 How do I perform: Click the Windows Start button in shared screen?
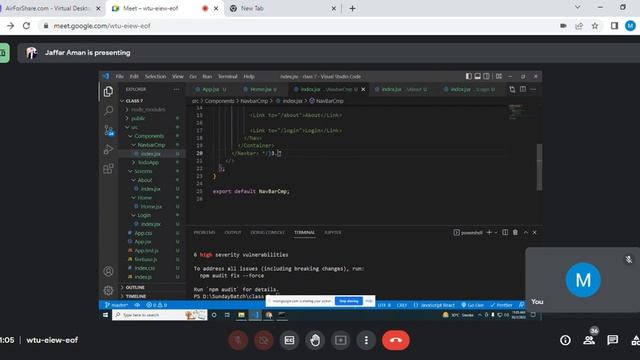click(105, 315)
